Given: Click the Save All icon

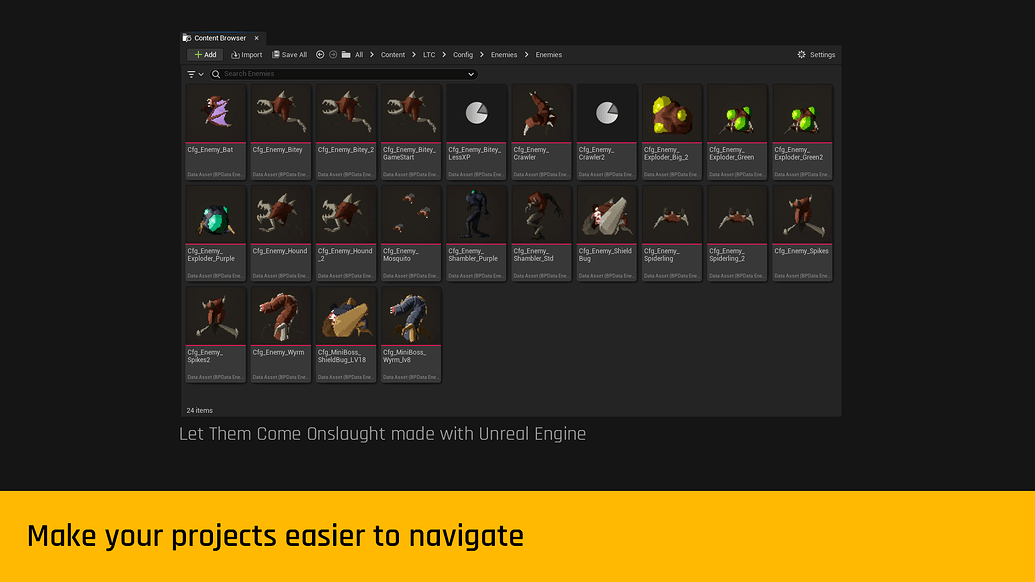Looking at the screenshot, I should coord(276,55).
